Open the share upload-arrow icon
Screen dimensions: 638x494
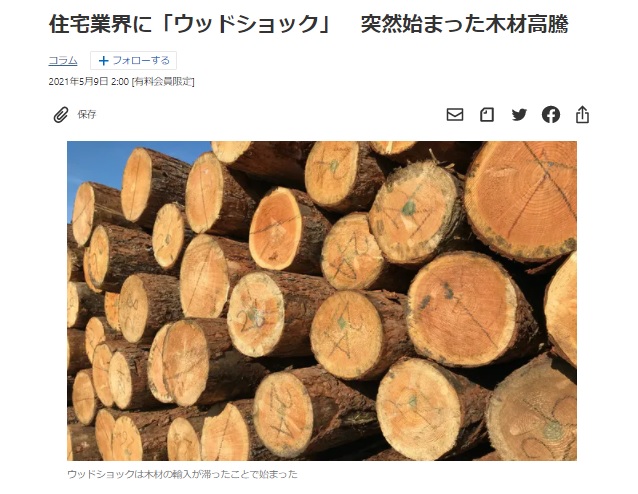click(x=582, y=114)
